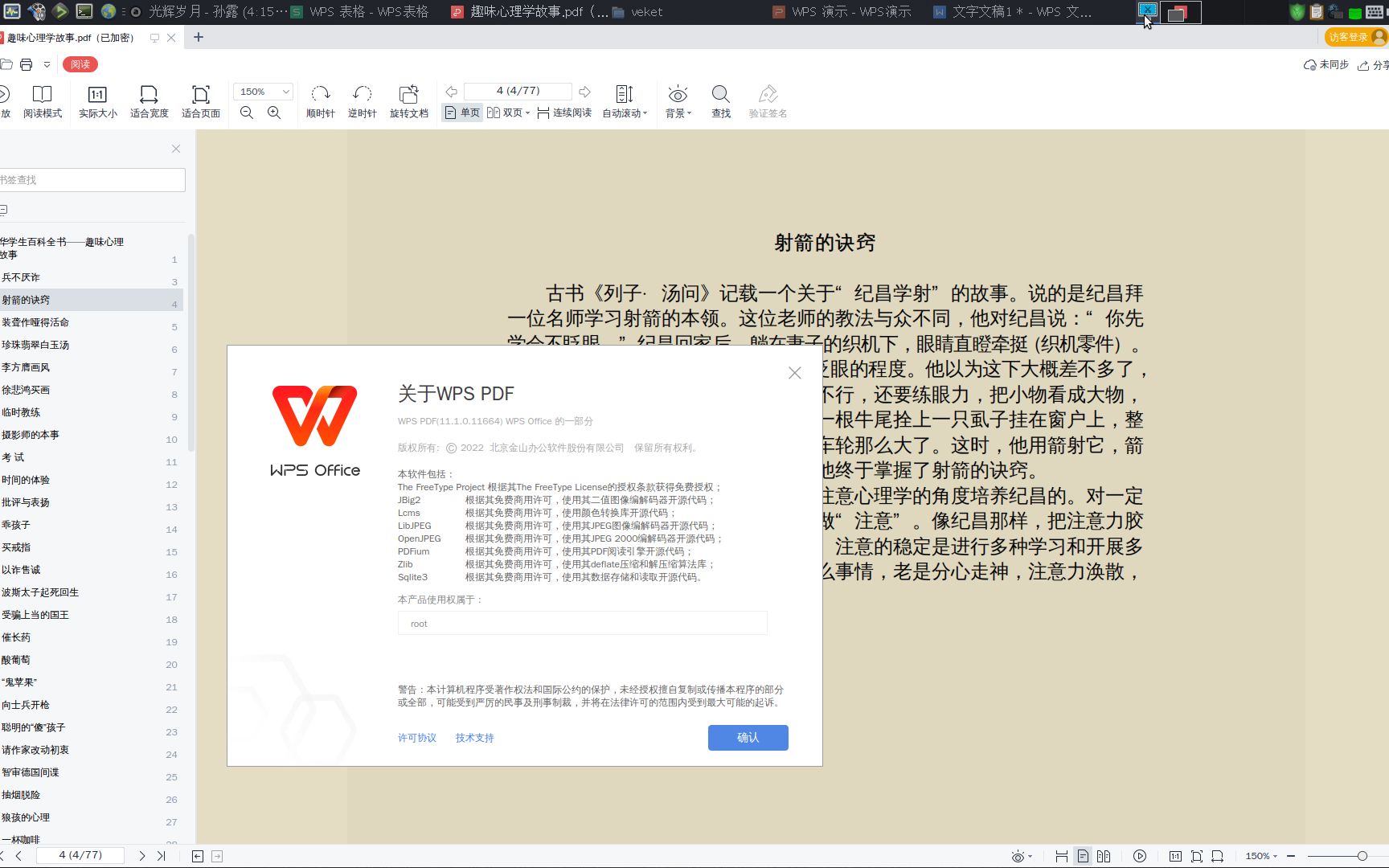Click 访客登录 guest login button
1389x868 pixels.
[x=1356, y=37]
